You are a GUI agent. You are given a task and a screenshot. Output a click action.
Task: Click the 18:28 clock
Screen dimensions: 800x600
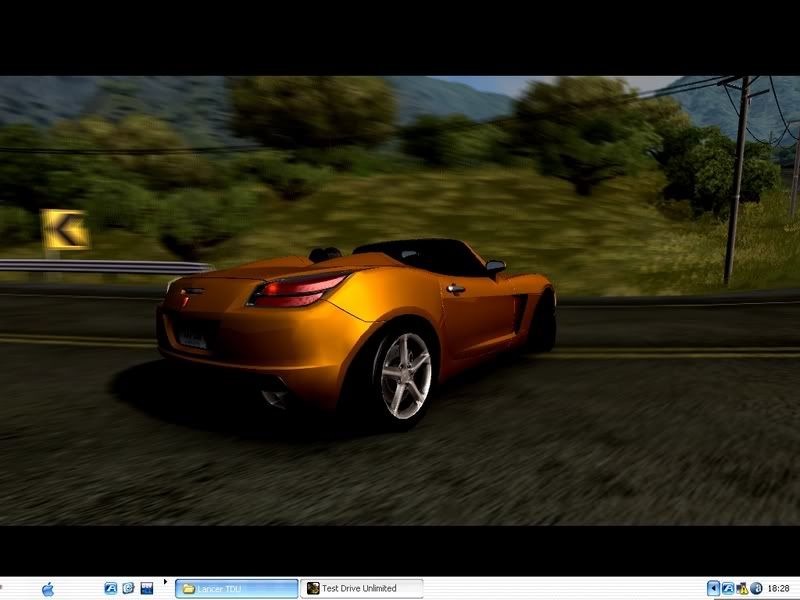[778, 589]
